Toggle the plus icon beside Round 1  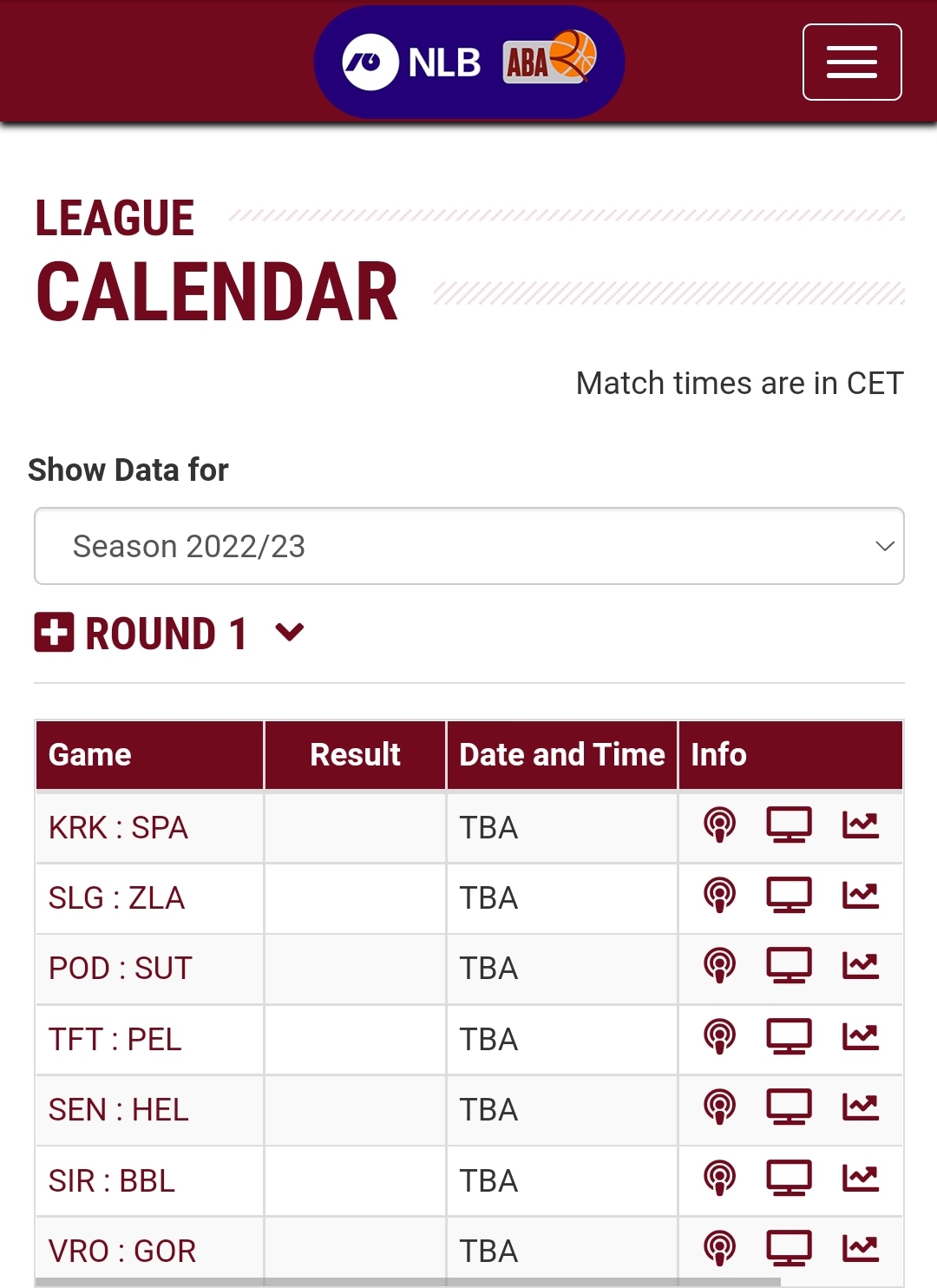(x=54, y=632)
